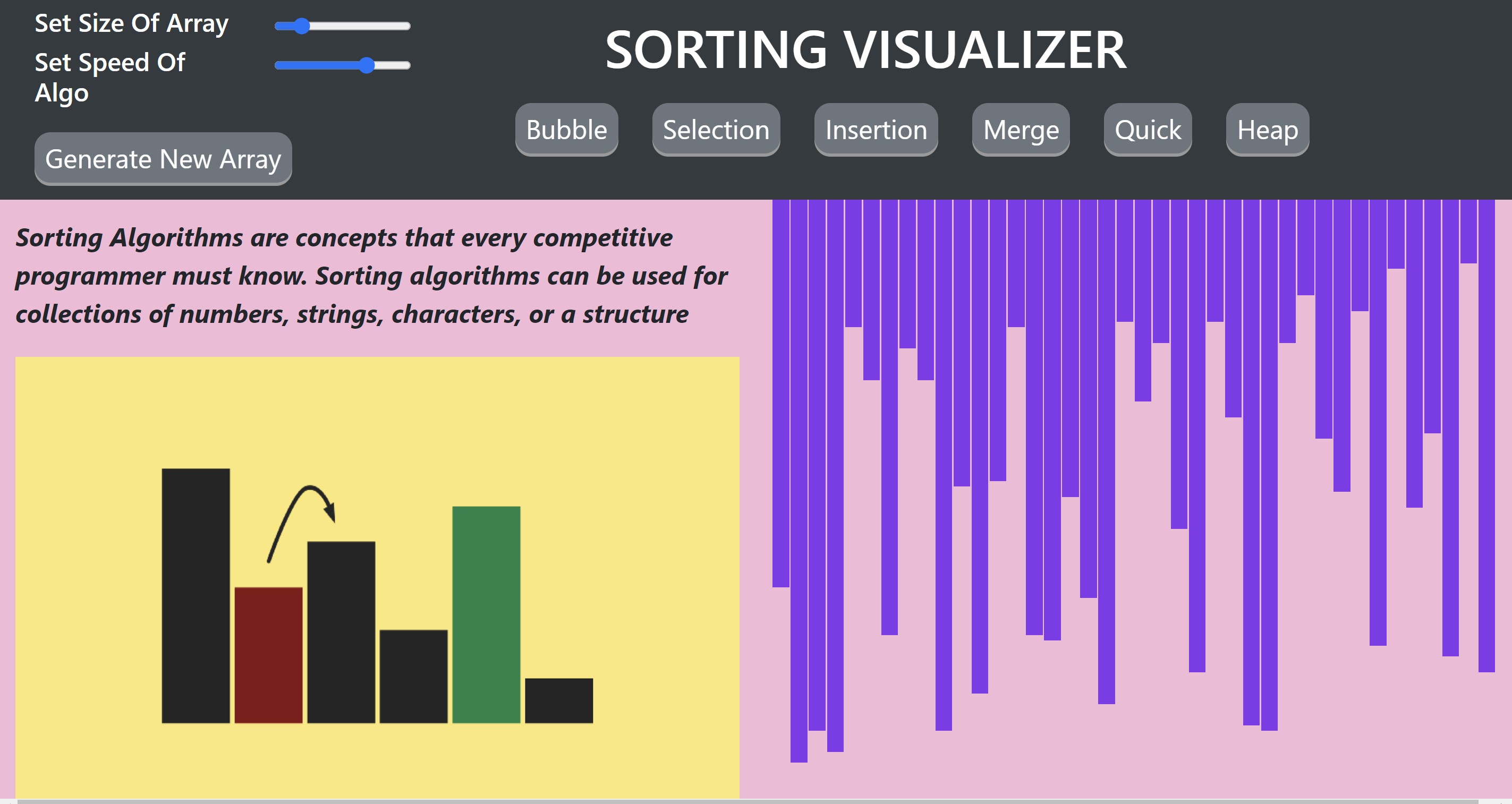Click the algorithm speed slider thumb
Screen dimensions: 1512x804
tap(366, 65)
